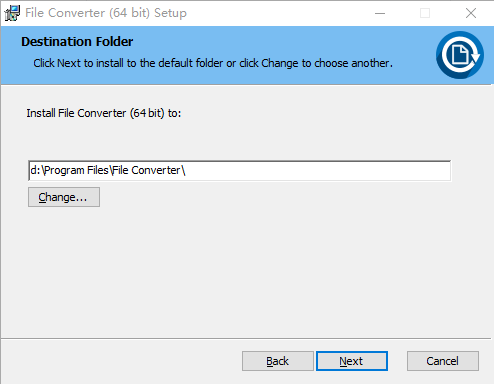Image resolution: width=494 pixels, height=384 pixels.
Task: Click the greyed-out maximize window button
Action: pyautogui.click(x=425, y=13)
